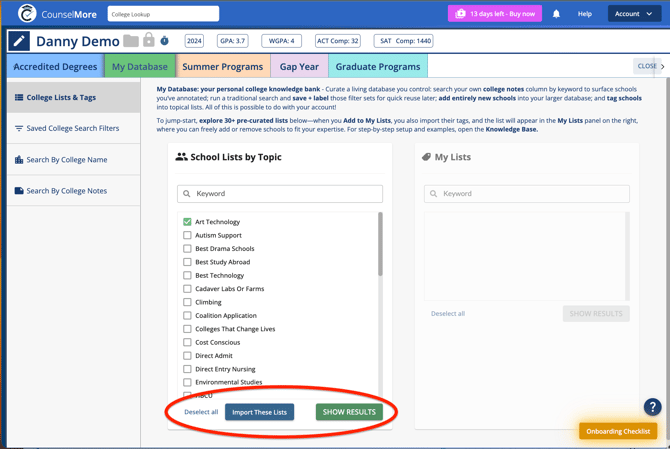Click the pencil edit icon beside Danny Demo
670x449 pixels.
(19, 41)
